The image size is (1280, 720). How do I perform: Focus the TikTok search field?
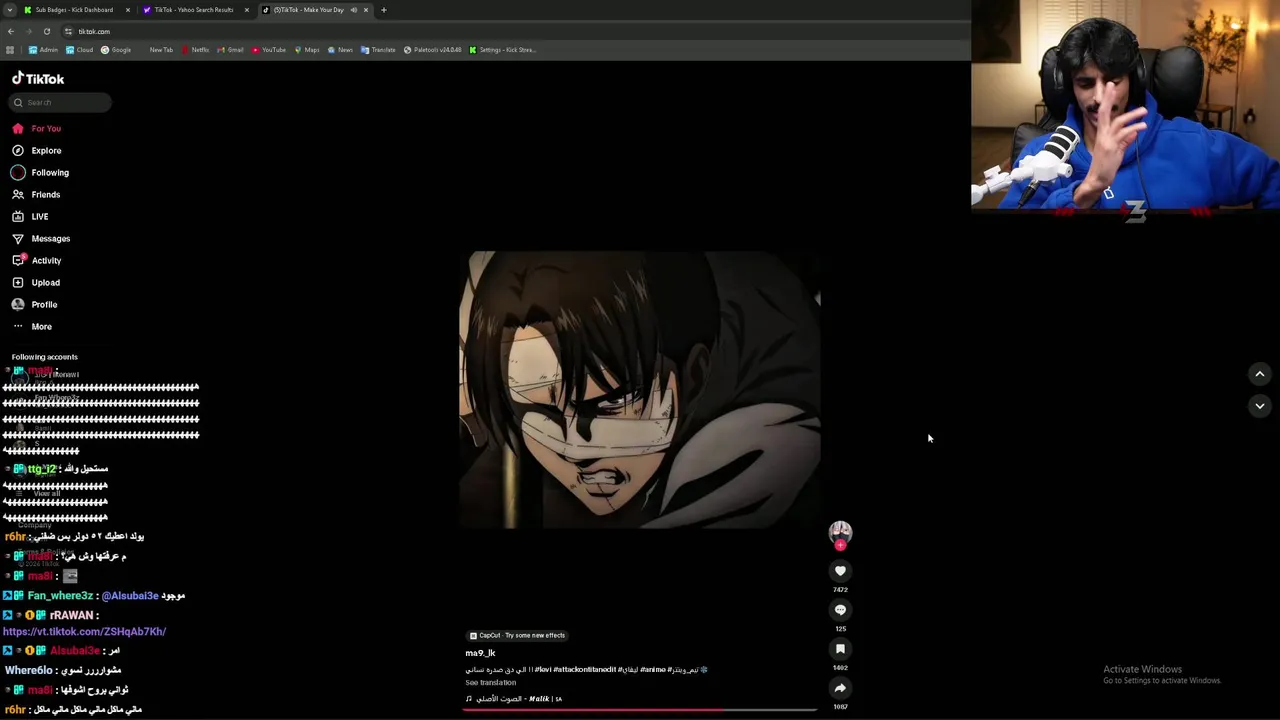tap(60, 102)
